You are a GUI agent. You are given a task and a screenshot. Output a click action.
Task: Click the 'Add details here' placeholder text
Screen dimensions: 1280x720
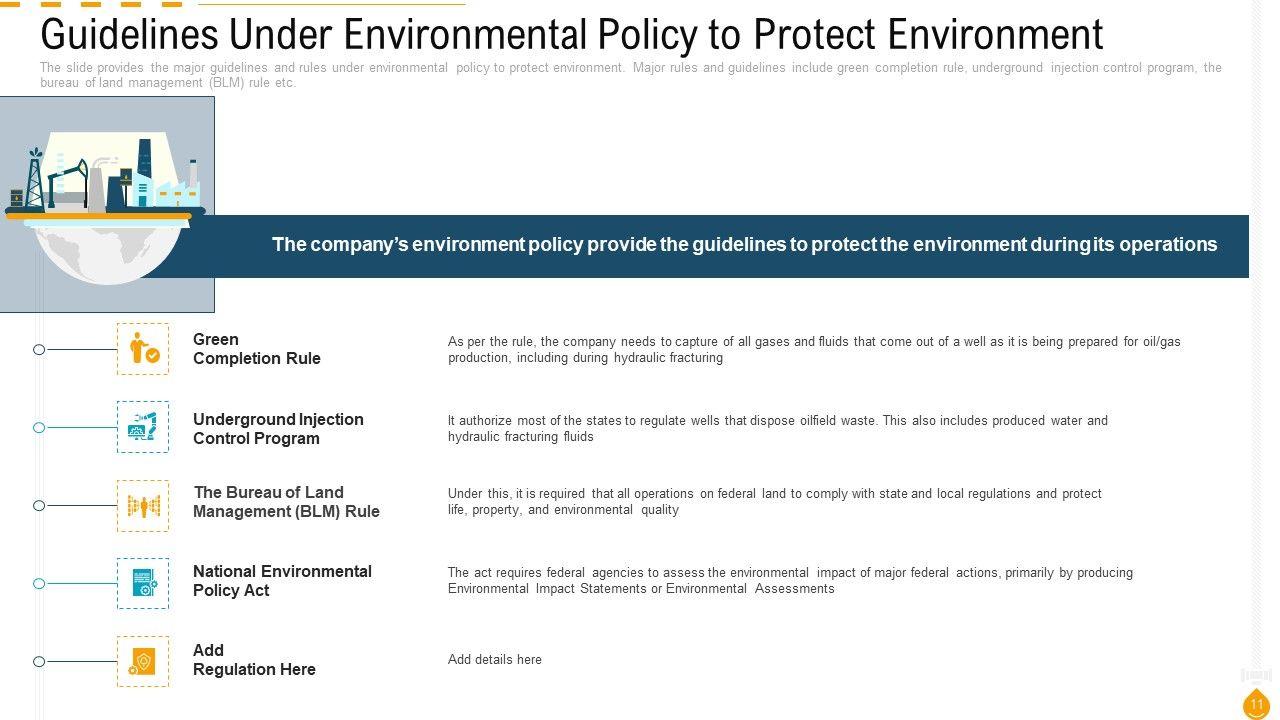[495, 660]
